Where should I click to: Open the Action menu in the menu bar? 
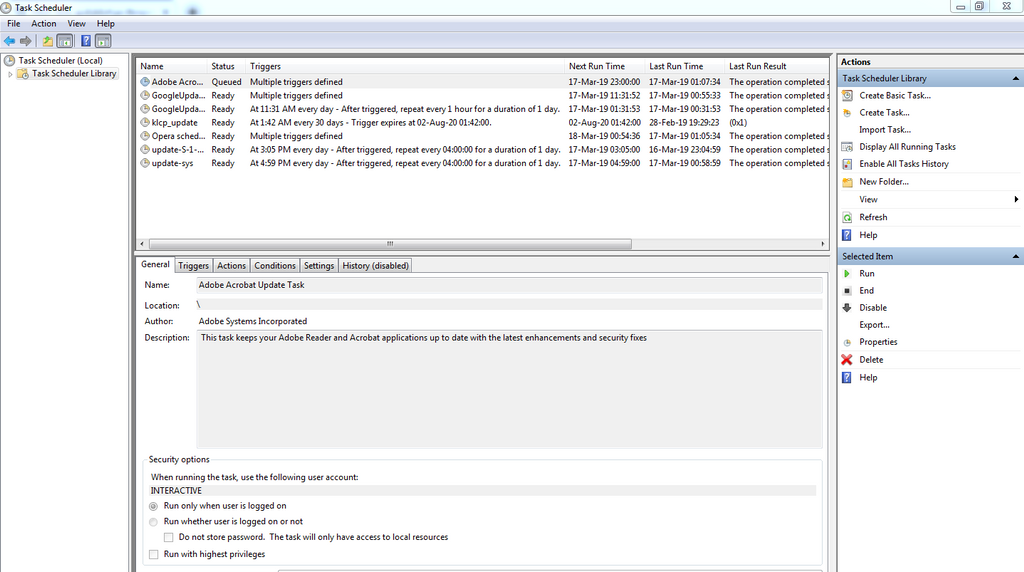point(44,23)
